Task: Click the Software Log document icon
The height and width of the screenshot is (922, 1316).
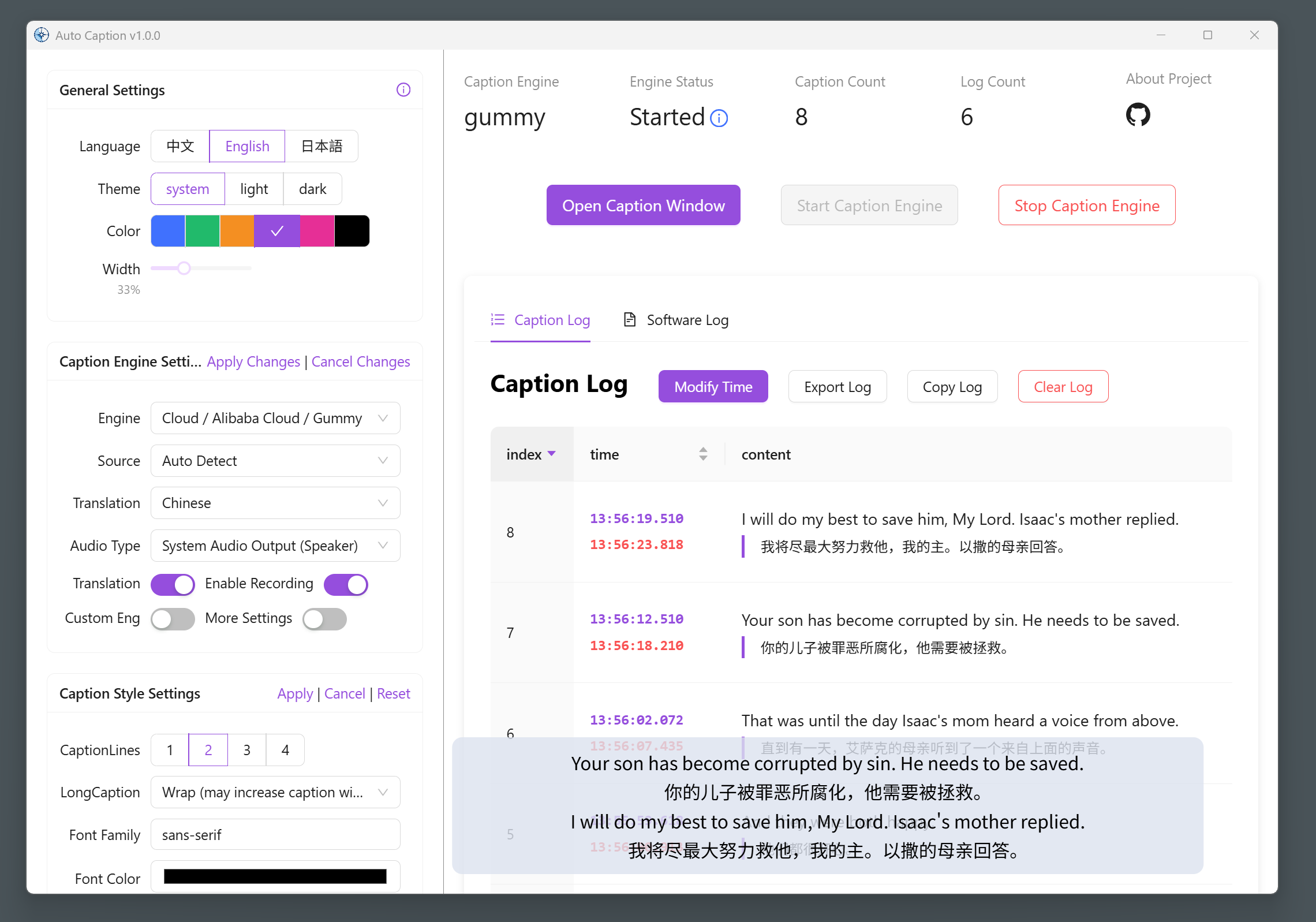Action: click(x=630, y=320)
